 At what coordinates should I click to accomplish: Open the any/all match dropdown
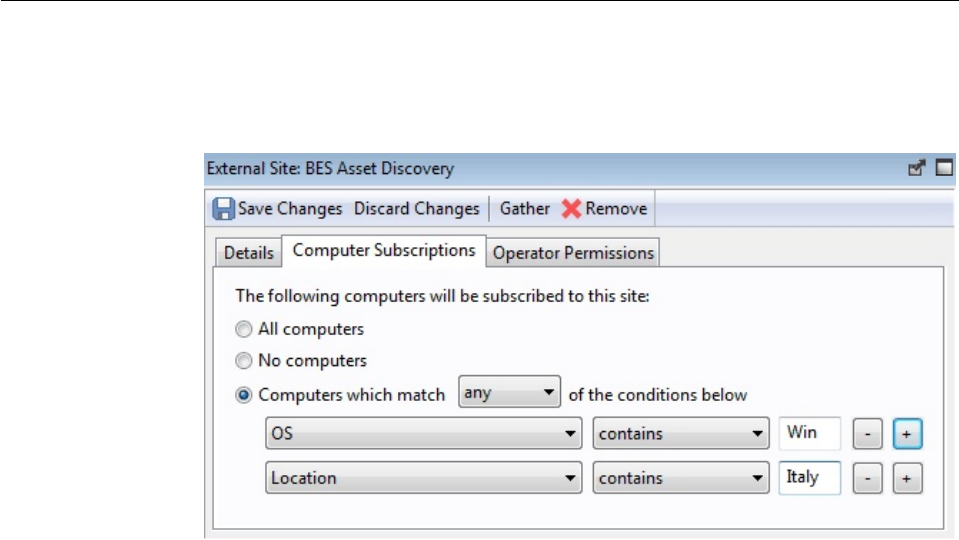(510, 394)
